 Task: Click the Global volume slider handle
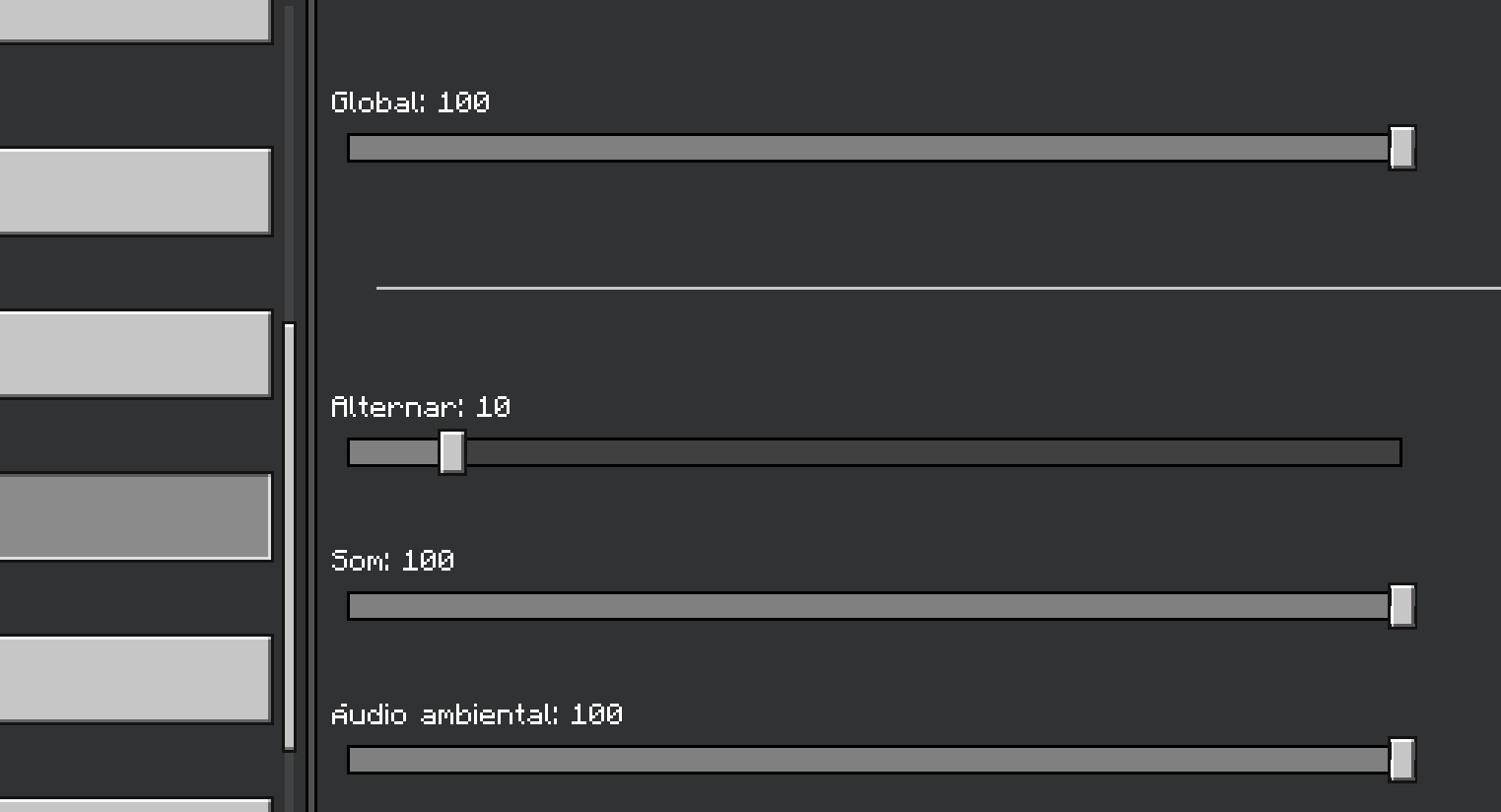click(1401, 148)
